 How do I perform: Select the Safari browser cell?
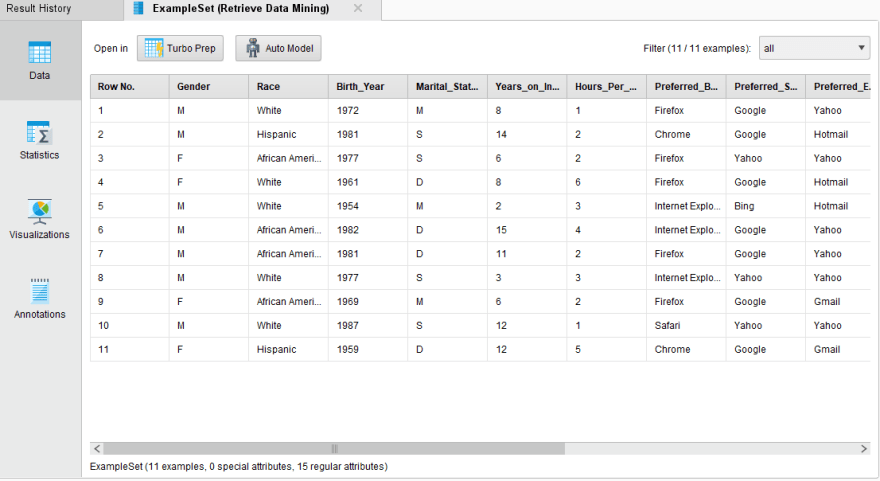click(686, 326)
